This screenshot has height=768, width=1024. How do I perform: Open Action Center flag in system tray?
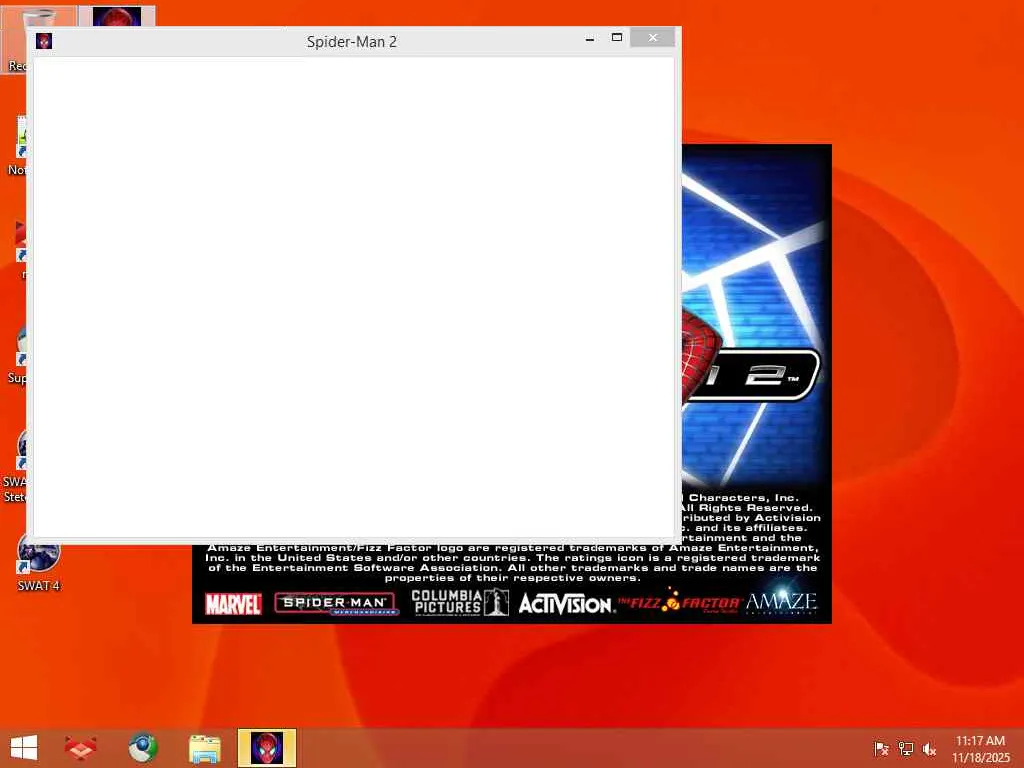(x=881, y=749)
